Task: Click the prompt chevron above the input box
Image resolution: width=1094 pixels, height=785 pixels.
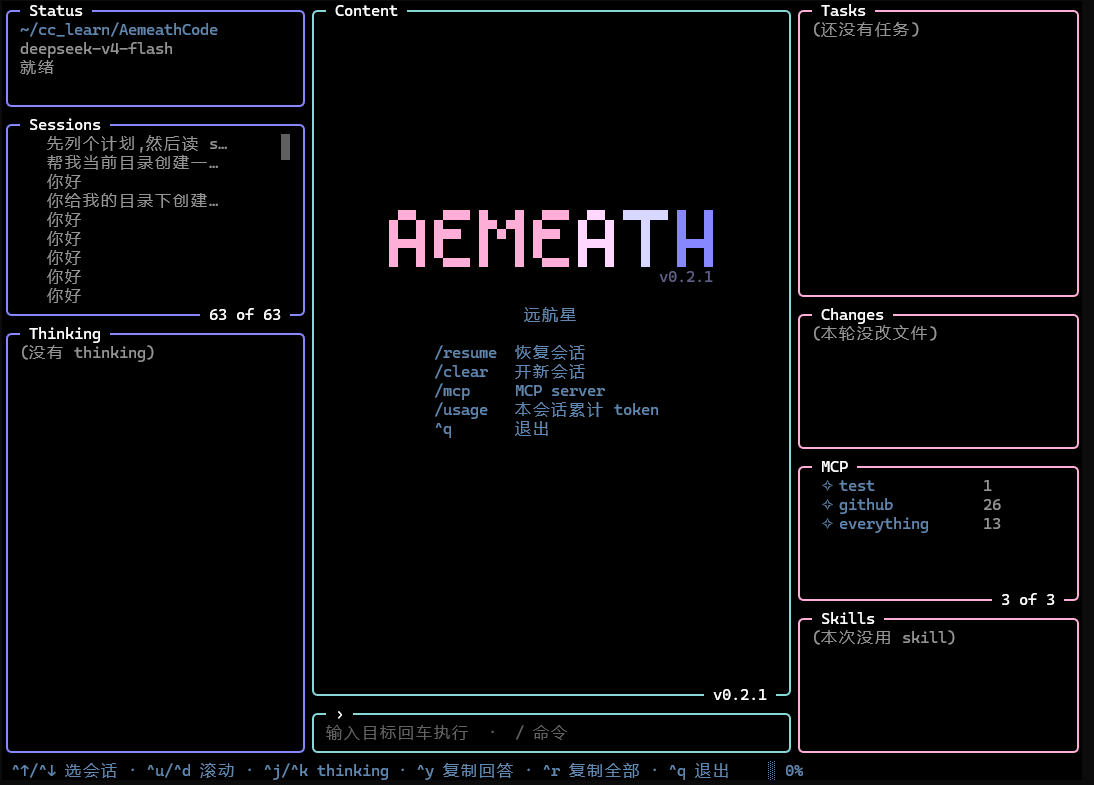Action: 340,715
